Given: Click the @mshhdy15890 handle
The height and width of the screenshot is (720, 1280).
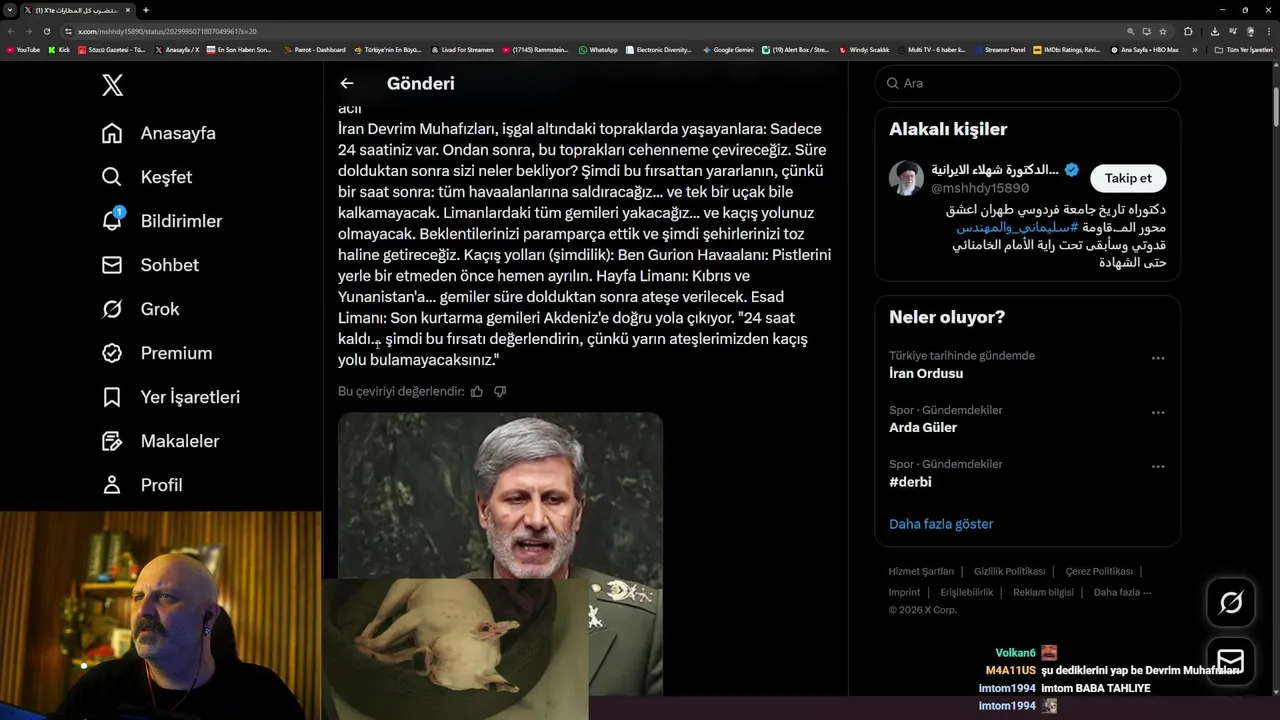Looking at the screenshot, I should pos(980,188).
